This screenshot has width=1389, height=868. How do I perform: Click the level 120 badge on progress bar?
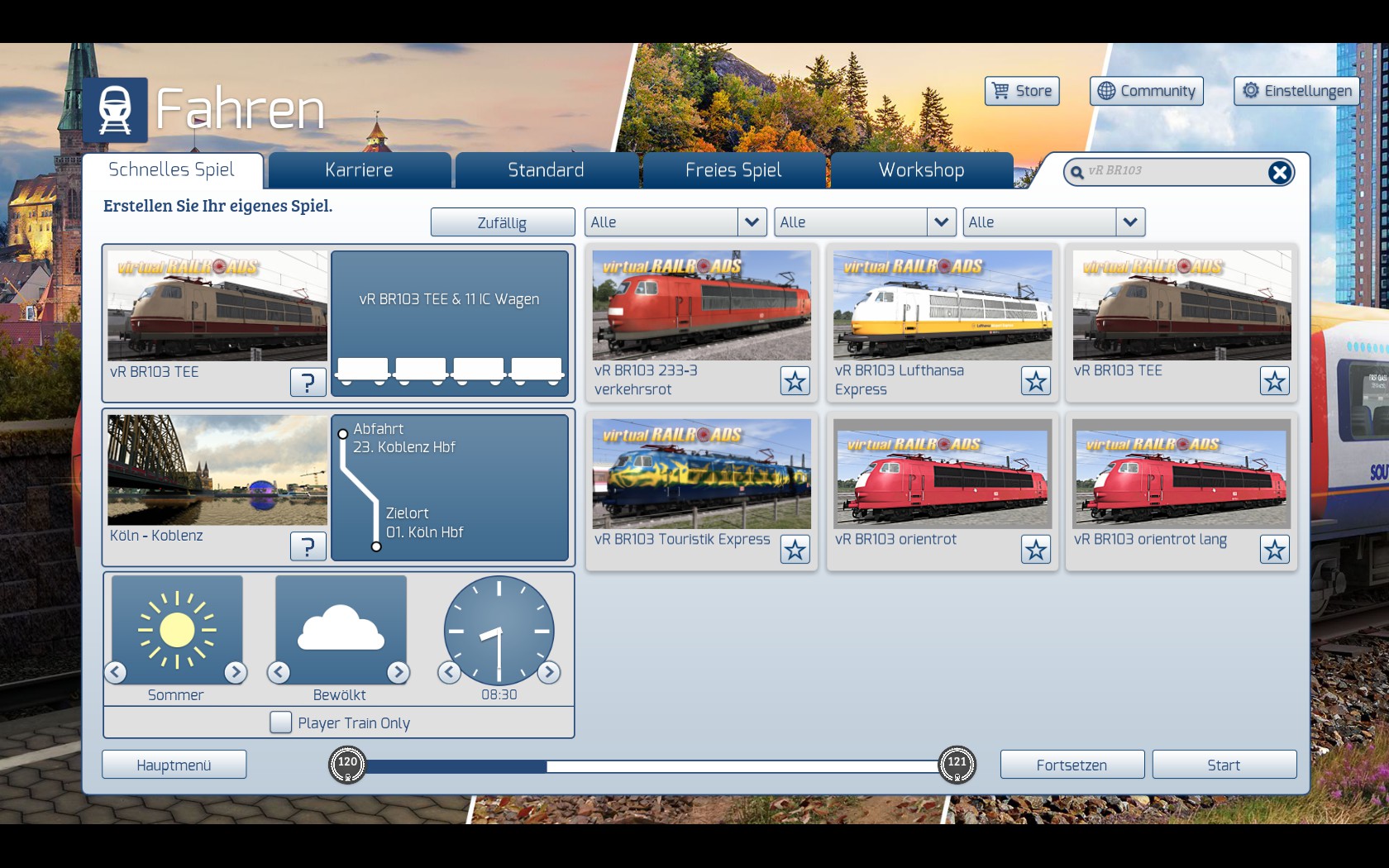[x=347, y=765]
